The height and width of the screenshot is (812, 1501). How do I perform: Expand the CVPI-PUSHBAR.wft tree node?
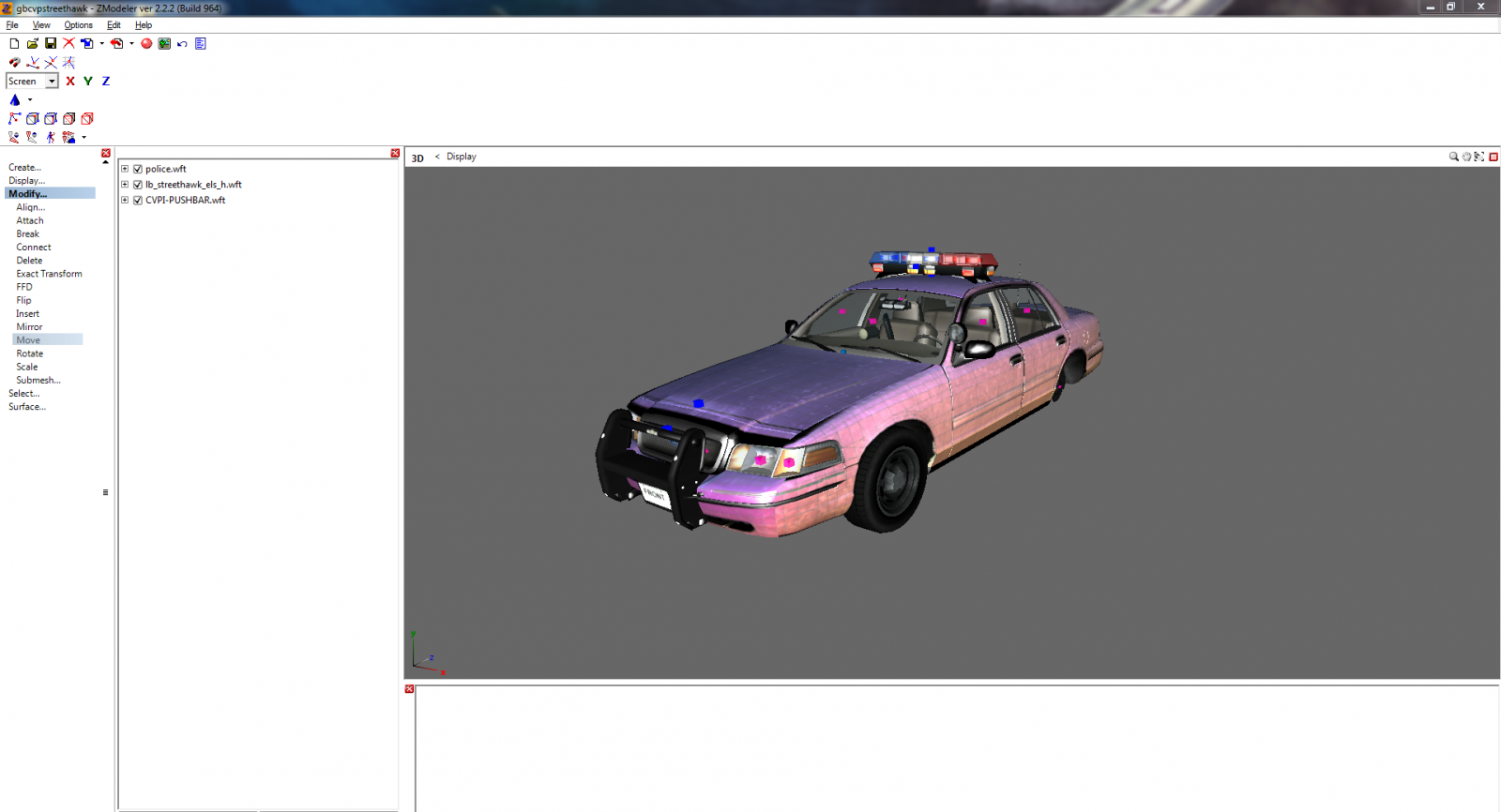tap(125, 200)
